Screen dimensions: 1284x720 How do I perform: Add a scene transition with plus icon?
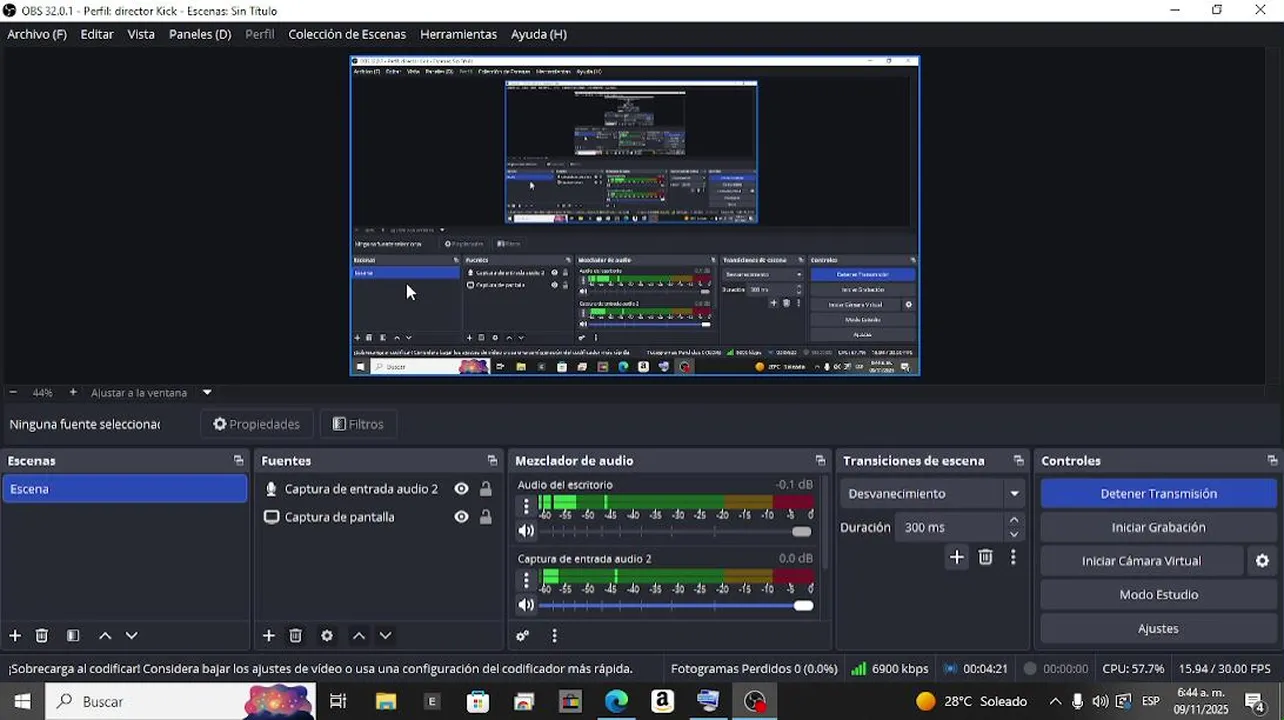point(957,558)
